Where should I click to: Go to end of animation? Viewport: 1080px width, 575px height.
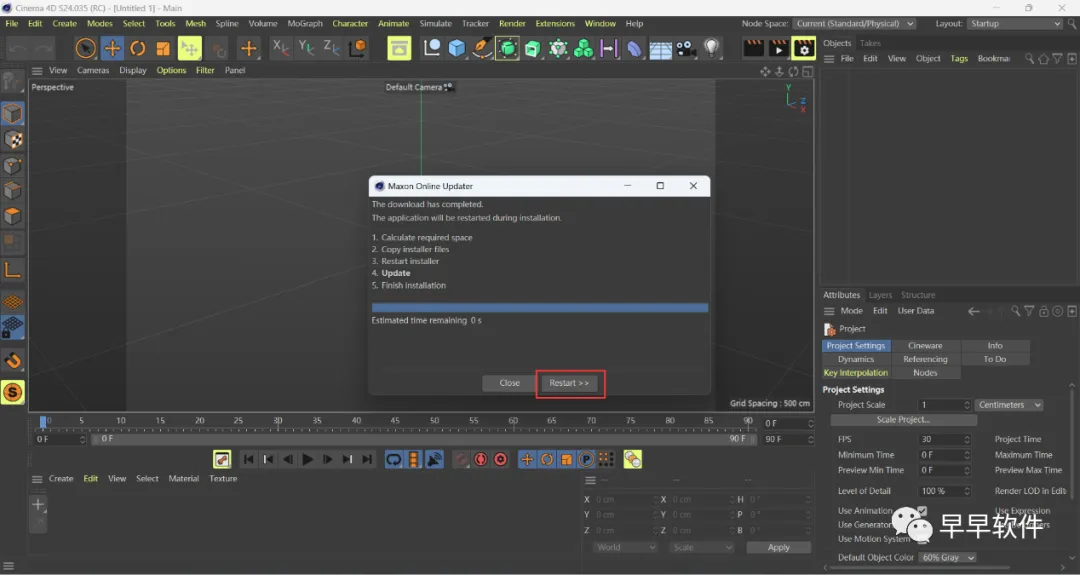[367, 459]
